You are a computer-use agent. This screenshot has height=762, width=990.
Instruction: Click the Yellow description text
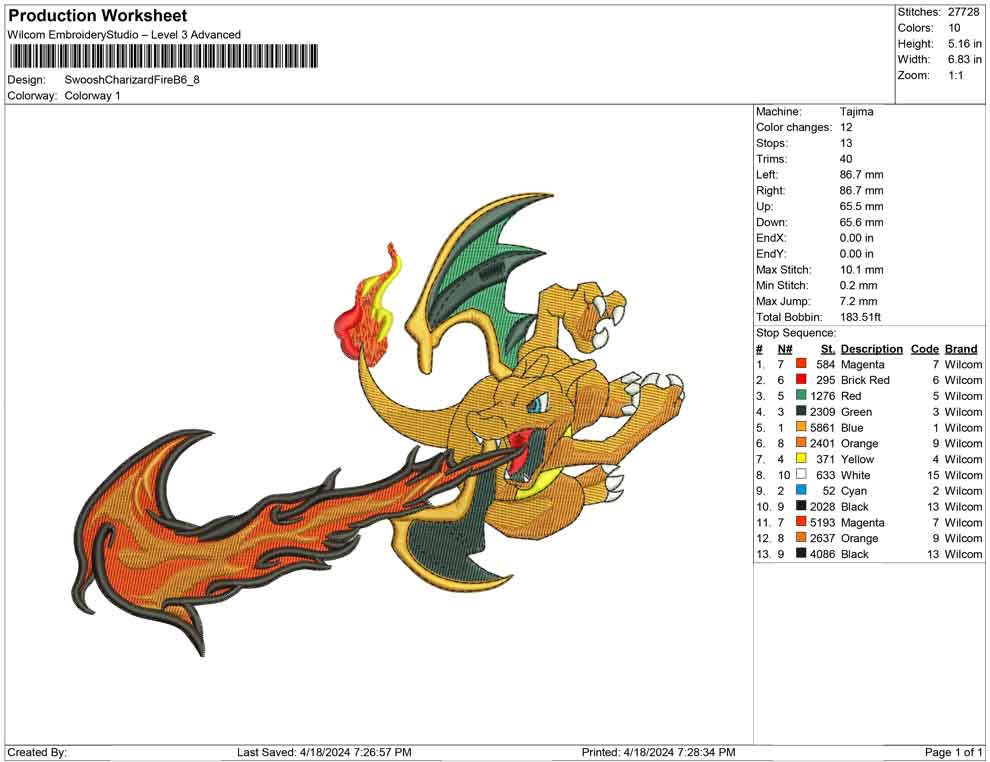pos(857,458)
